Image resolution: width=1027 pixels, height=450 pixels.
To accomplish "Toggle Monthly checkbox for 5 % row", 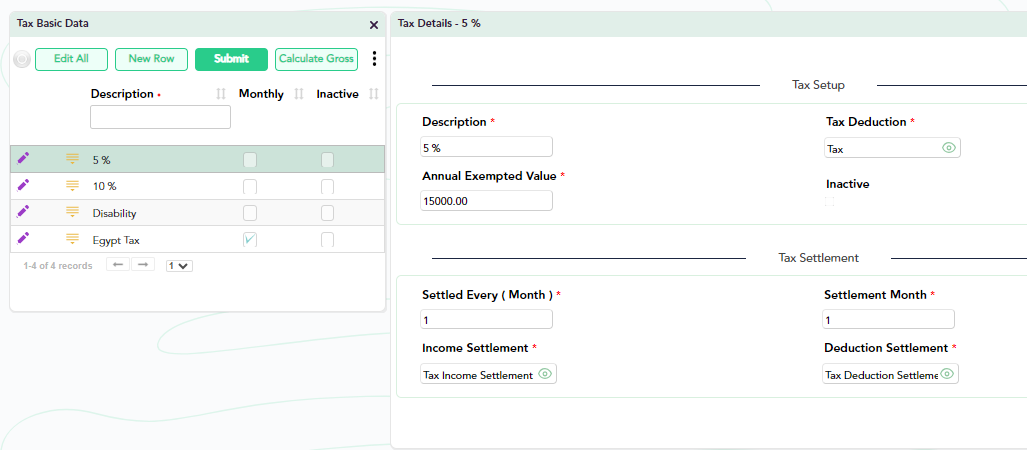I will point(250,160).
